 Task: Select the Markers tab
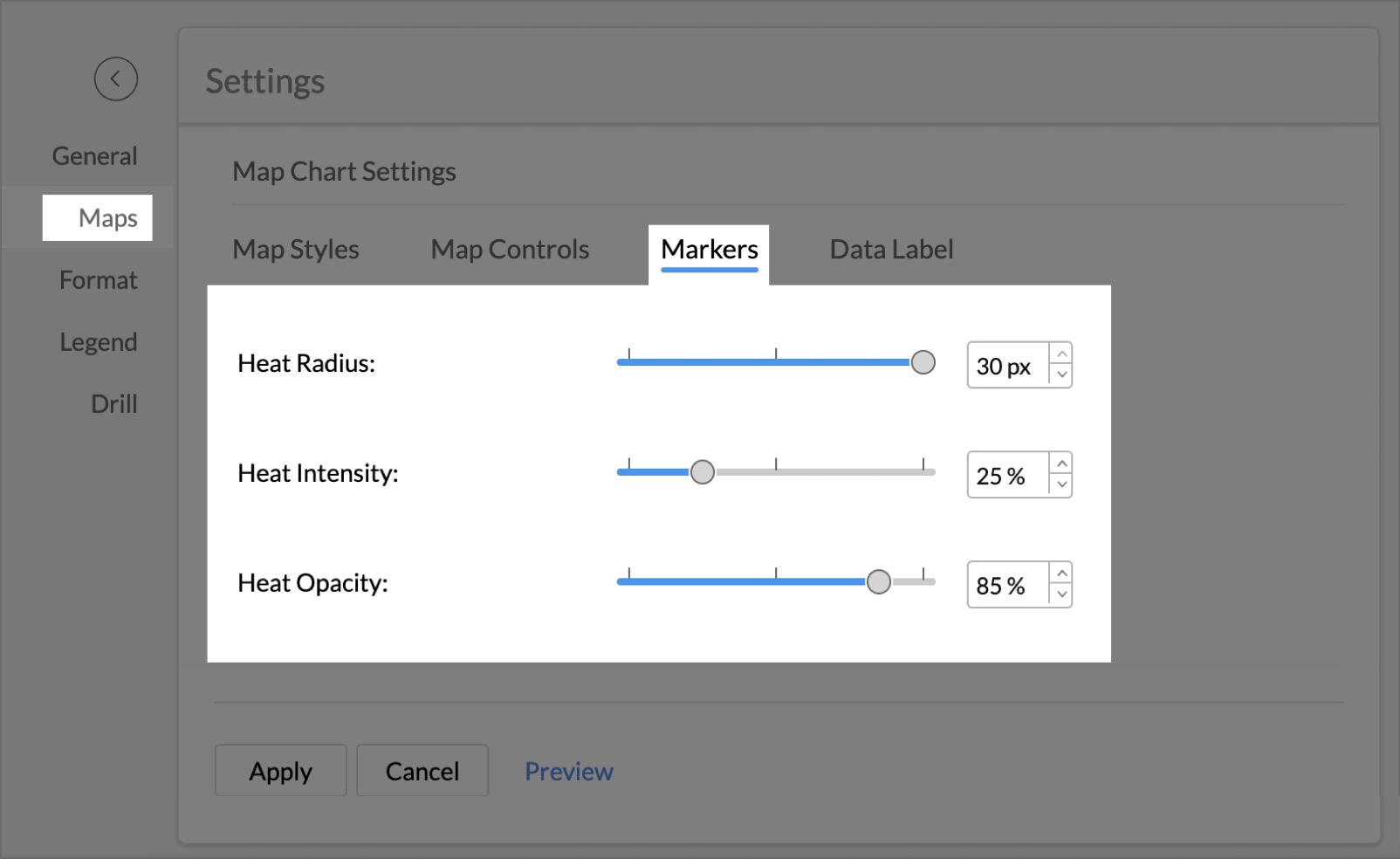709,251
